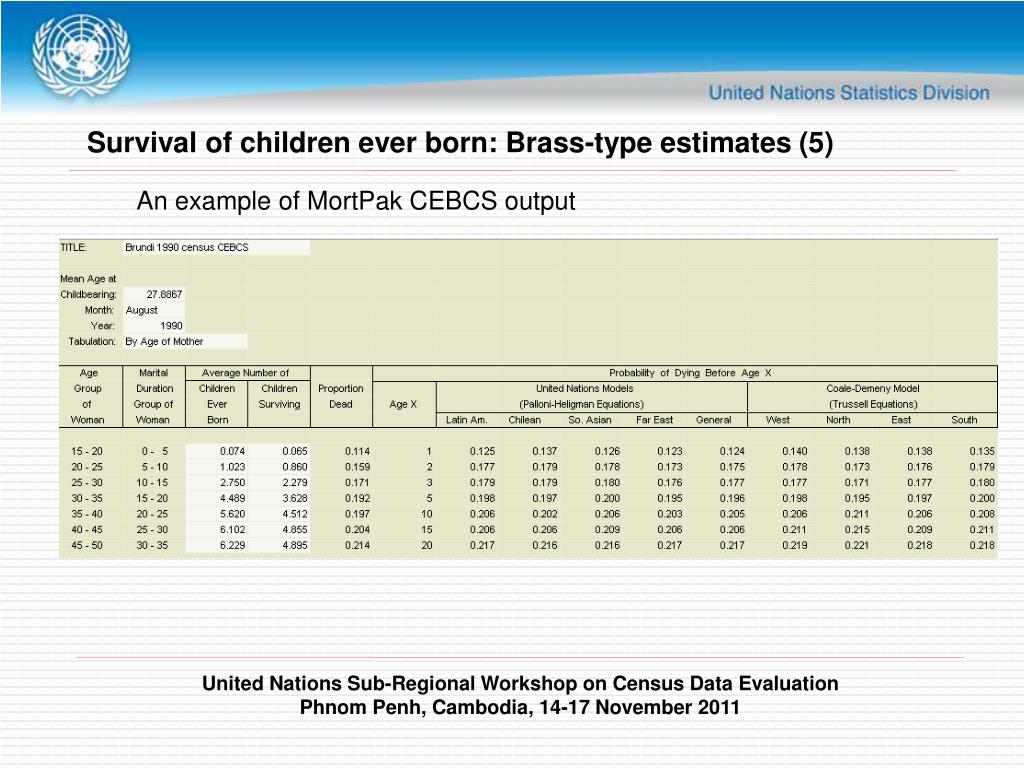
Task: Select the marital duration cell '0 - 5'
Action: coord(154,451)
